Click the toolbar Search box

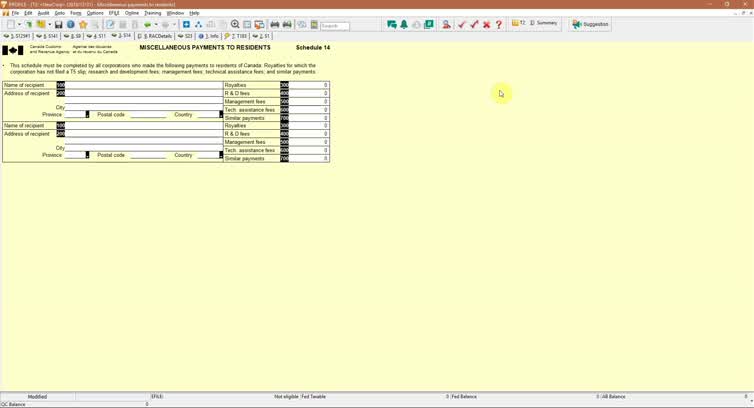coord(335,25)
